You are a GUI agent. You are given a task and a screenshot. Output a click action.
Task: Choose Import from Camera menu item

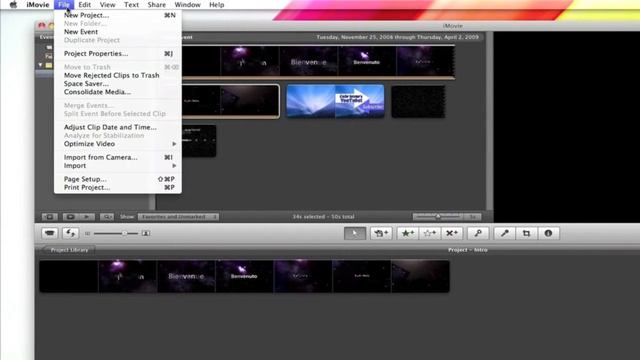click(x=118, y=157)
